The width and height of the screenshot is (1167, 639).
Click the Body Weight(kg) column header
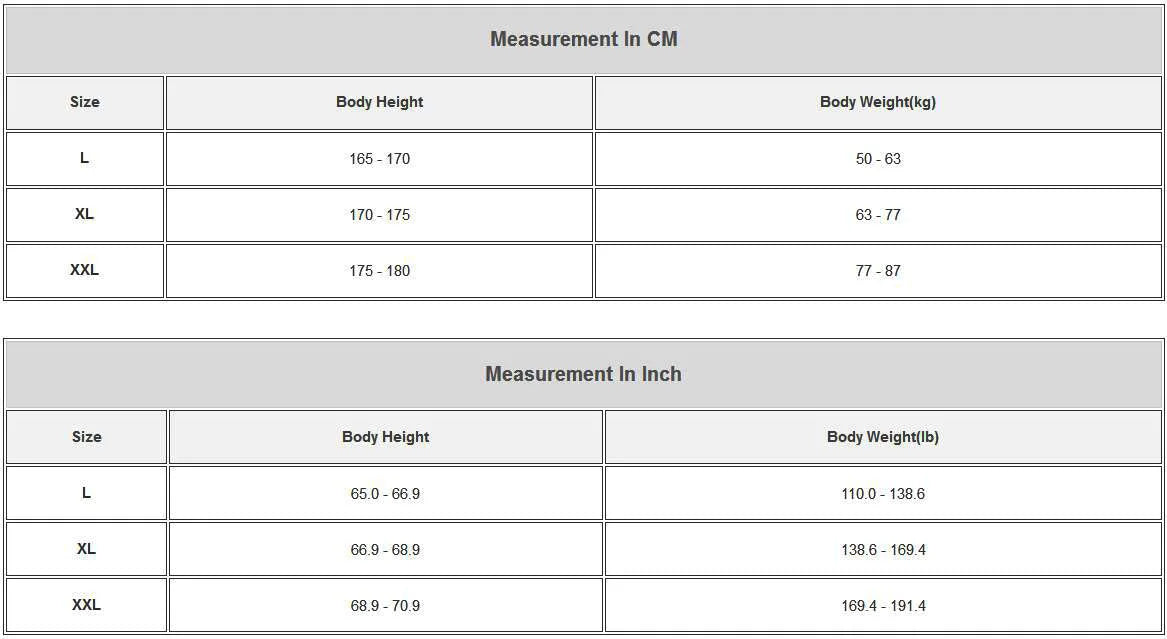[878, 103]
